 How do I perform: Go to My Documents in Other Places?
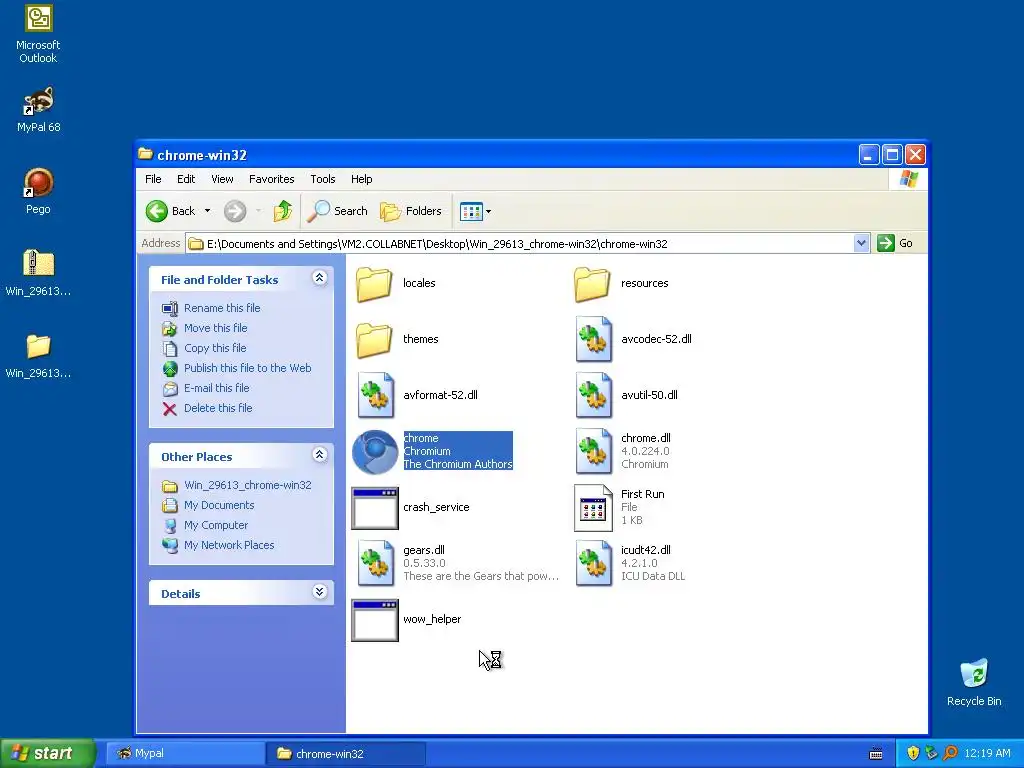pos(219,505)
